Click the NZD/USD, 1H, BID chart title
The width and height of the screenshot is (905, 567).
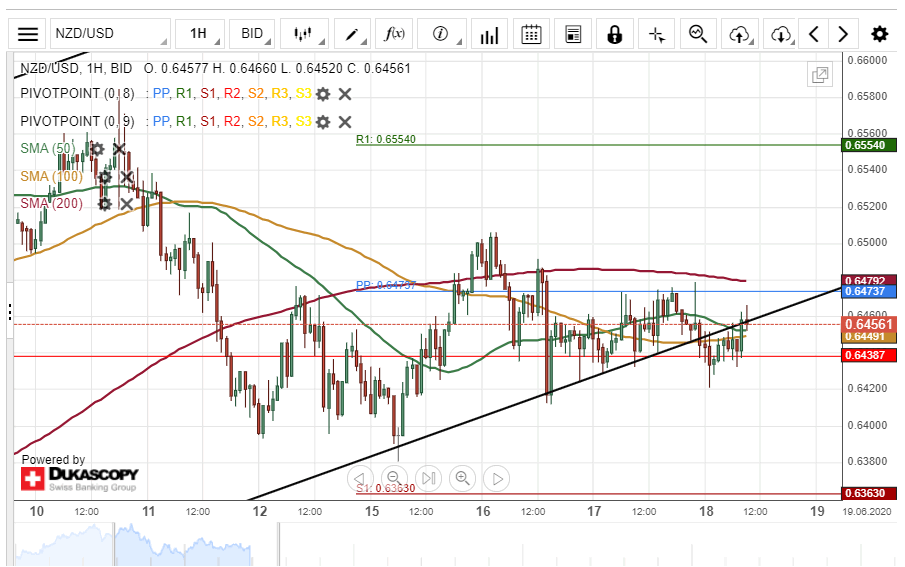pos(76,68)
